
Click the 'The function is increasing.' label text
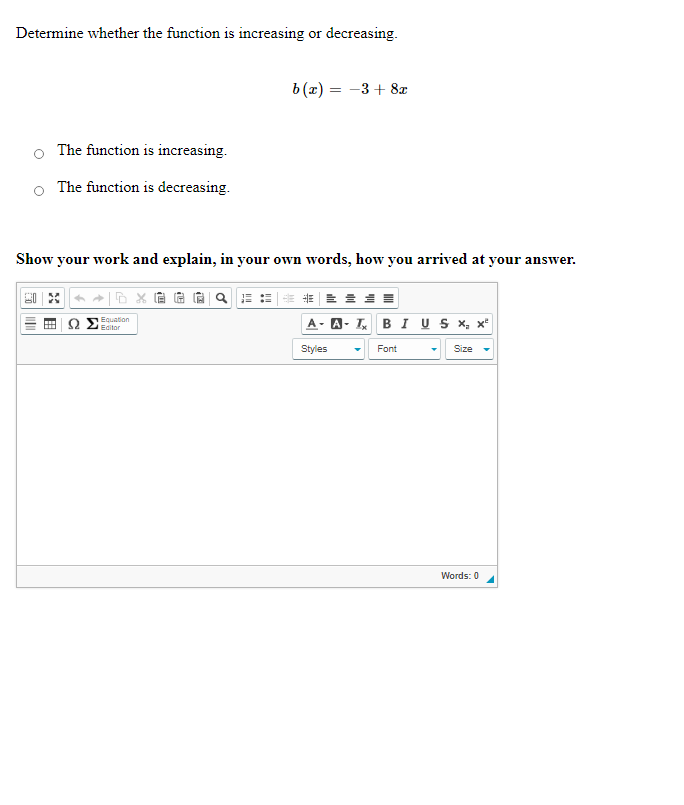(142, 150)
